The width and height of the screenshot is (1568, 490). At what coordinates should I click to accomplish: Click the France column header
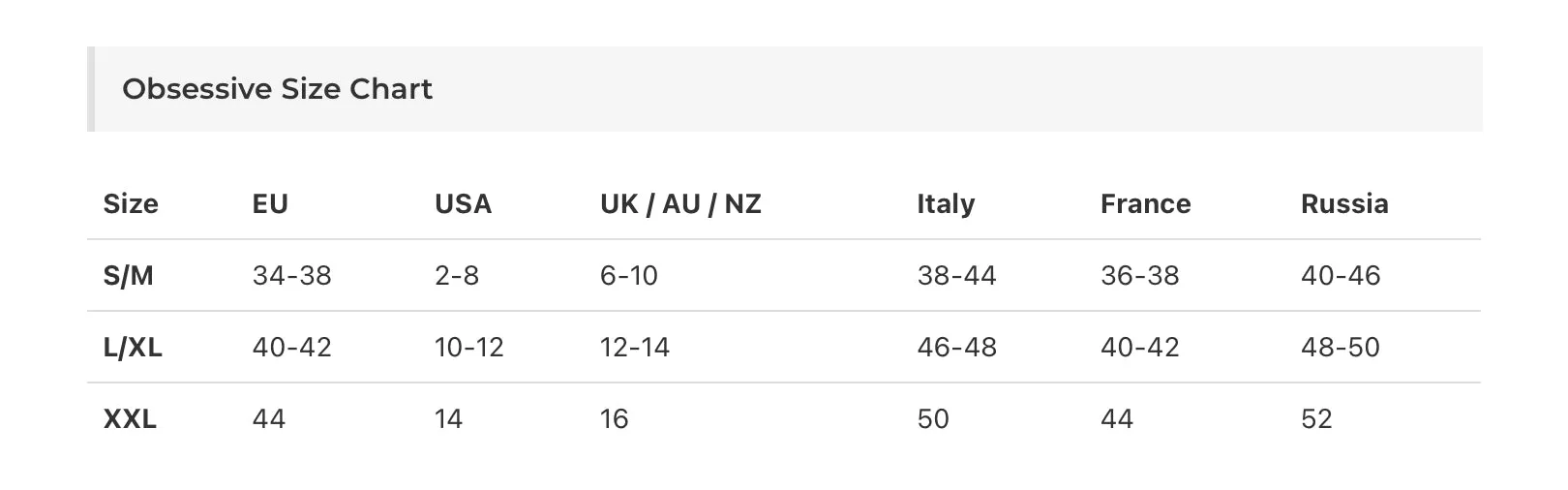click(x=1145, y=203)
